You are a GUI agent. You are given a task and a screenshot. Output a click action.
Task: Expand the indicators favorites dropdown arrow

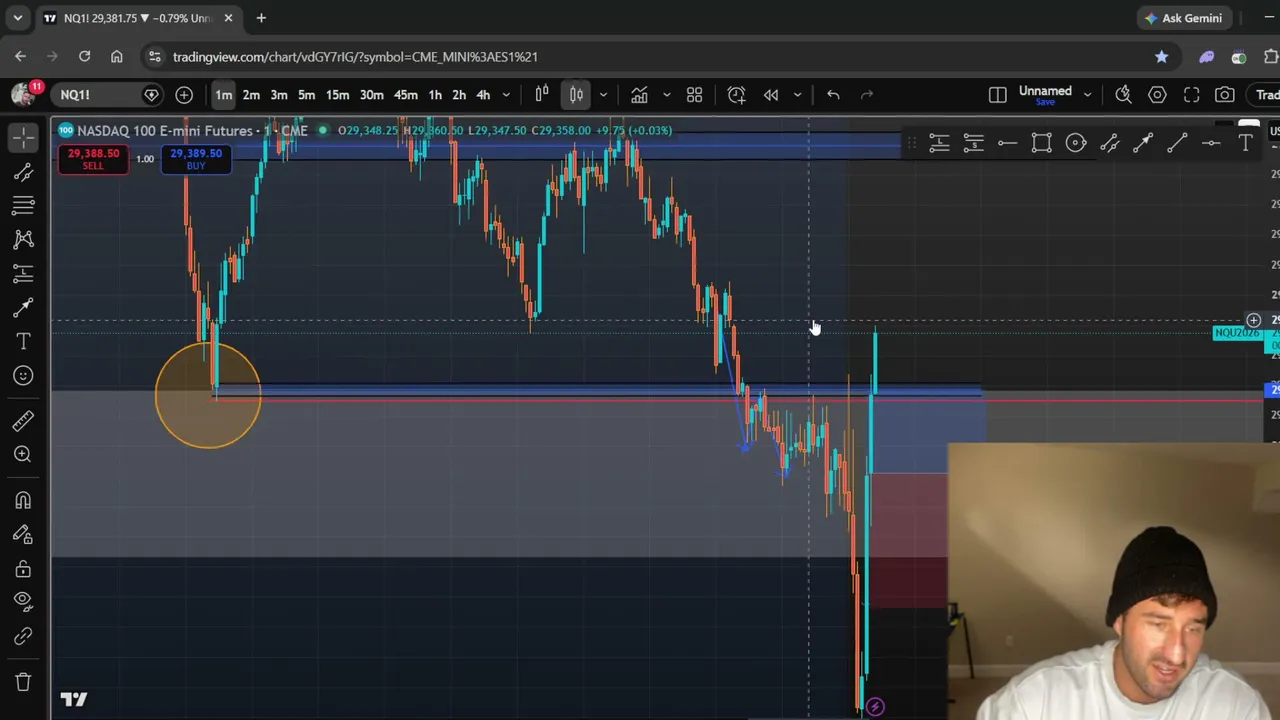click(666, 95)
